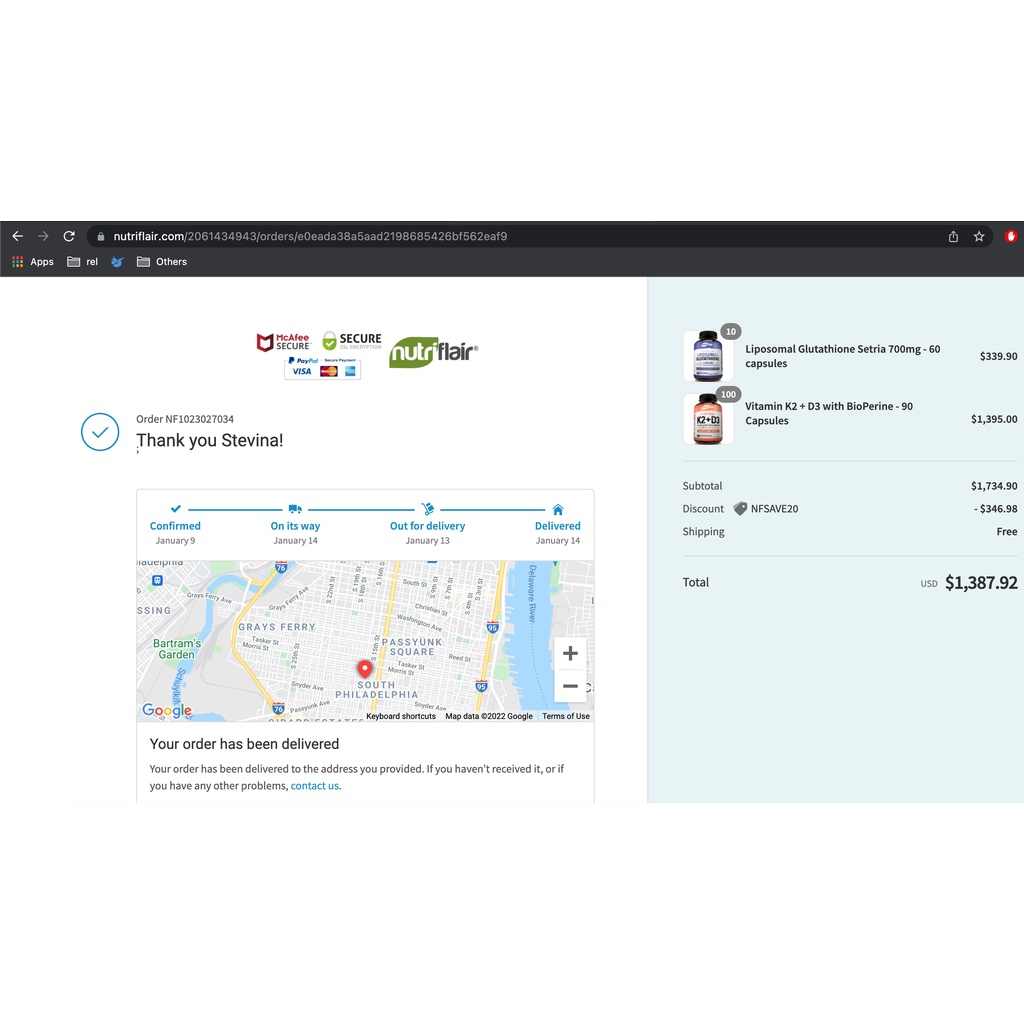Click the blue bird bookmark icon
1024x1024 pixels.
click(117, 262)
